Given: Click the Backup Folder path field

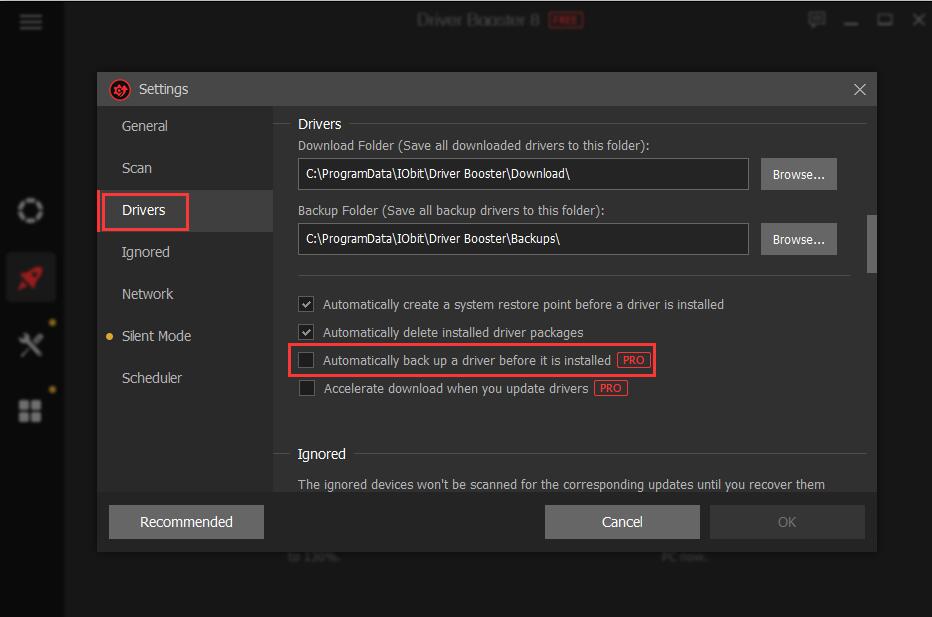Looking at the screenshot, I should [523, 239].
